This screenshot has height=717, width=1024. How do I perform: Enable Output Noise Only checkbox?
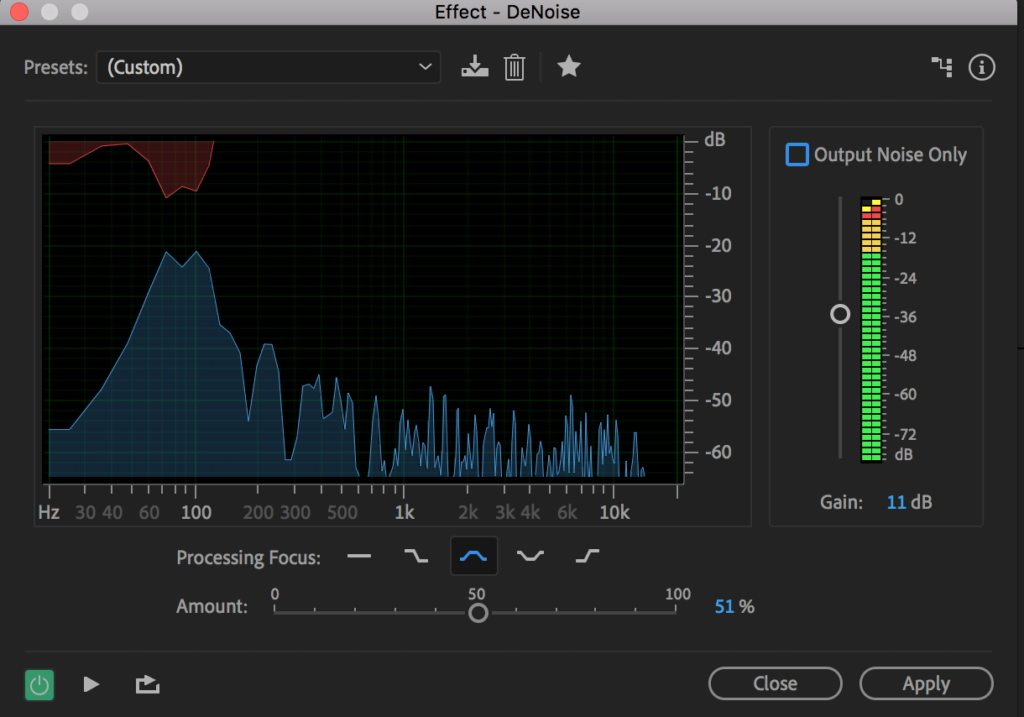tap(797, 155)
